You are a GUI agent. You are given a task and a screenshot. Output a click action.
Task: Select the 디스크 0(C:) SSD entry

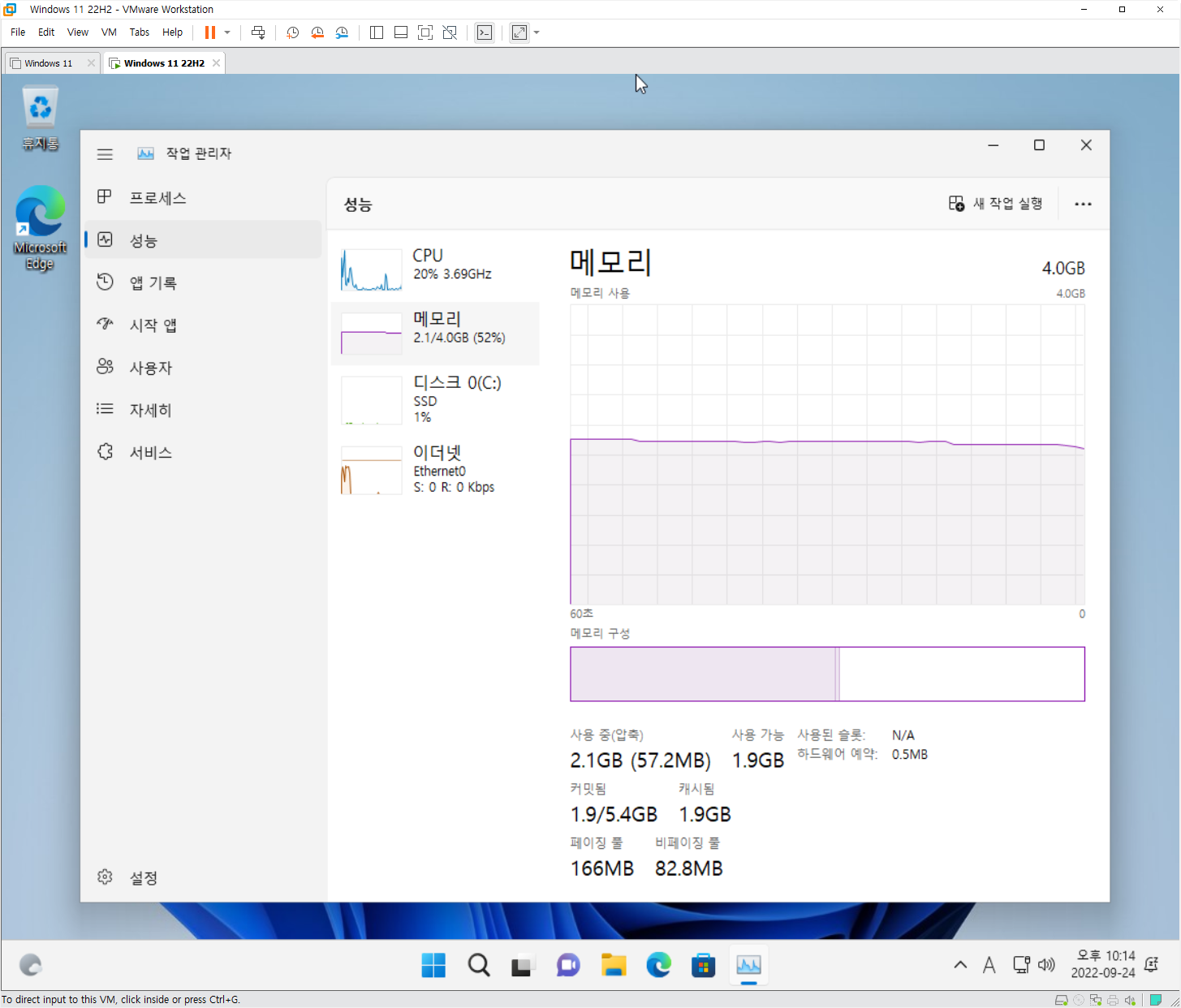coord(435,398)
